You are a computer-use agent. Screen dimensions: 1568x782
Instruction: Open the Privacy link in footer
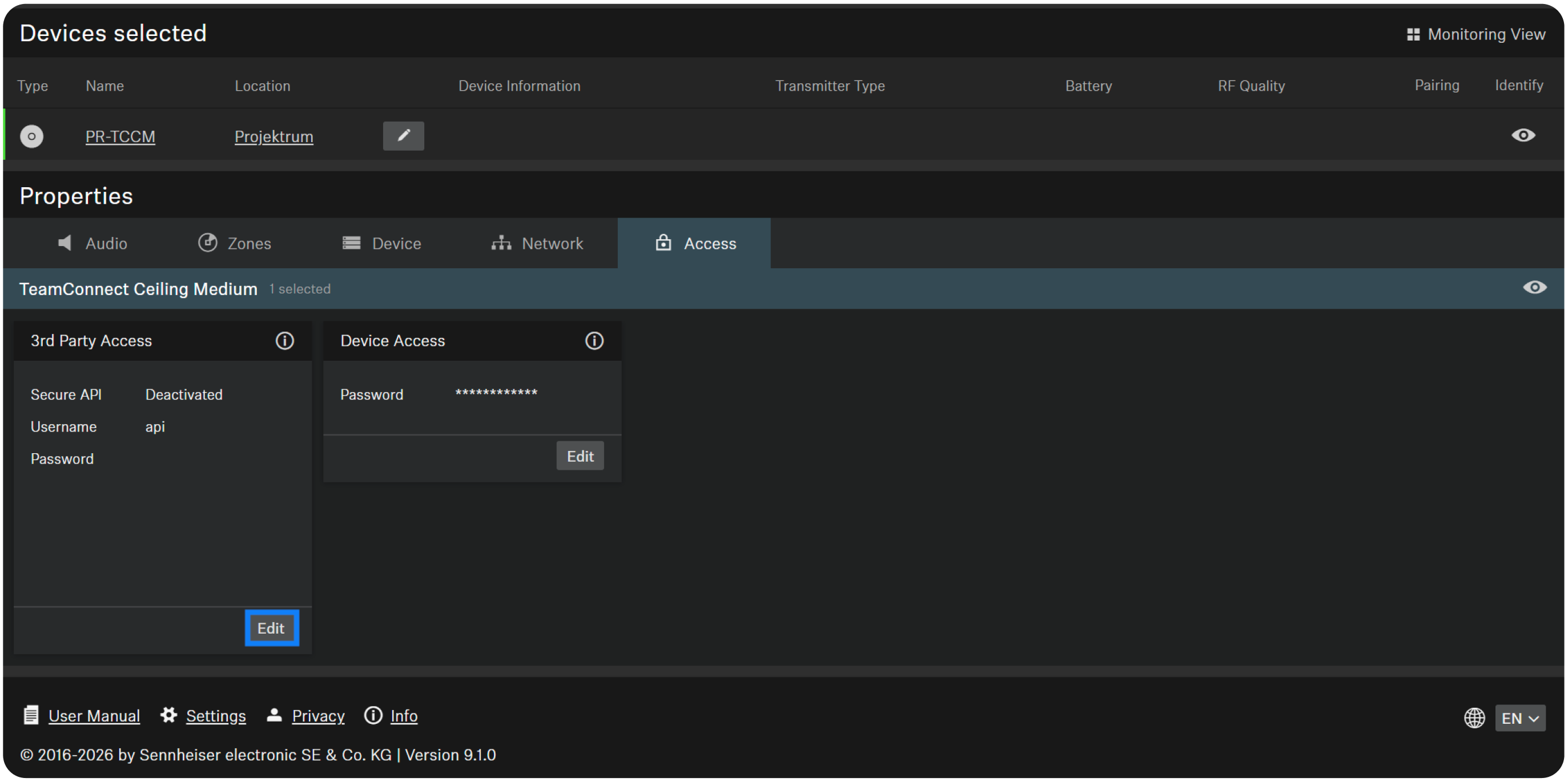(317, 716)
